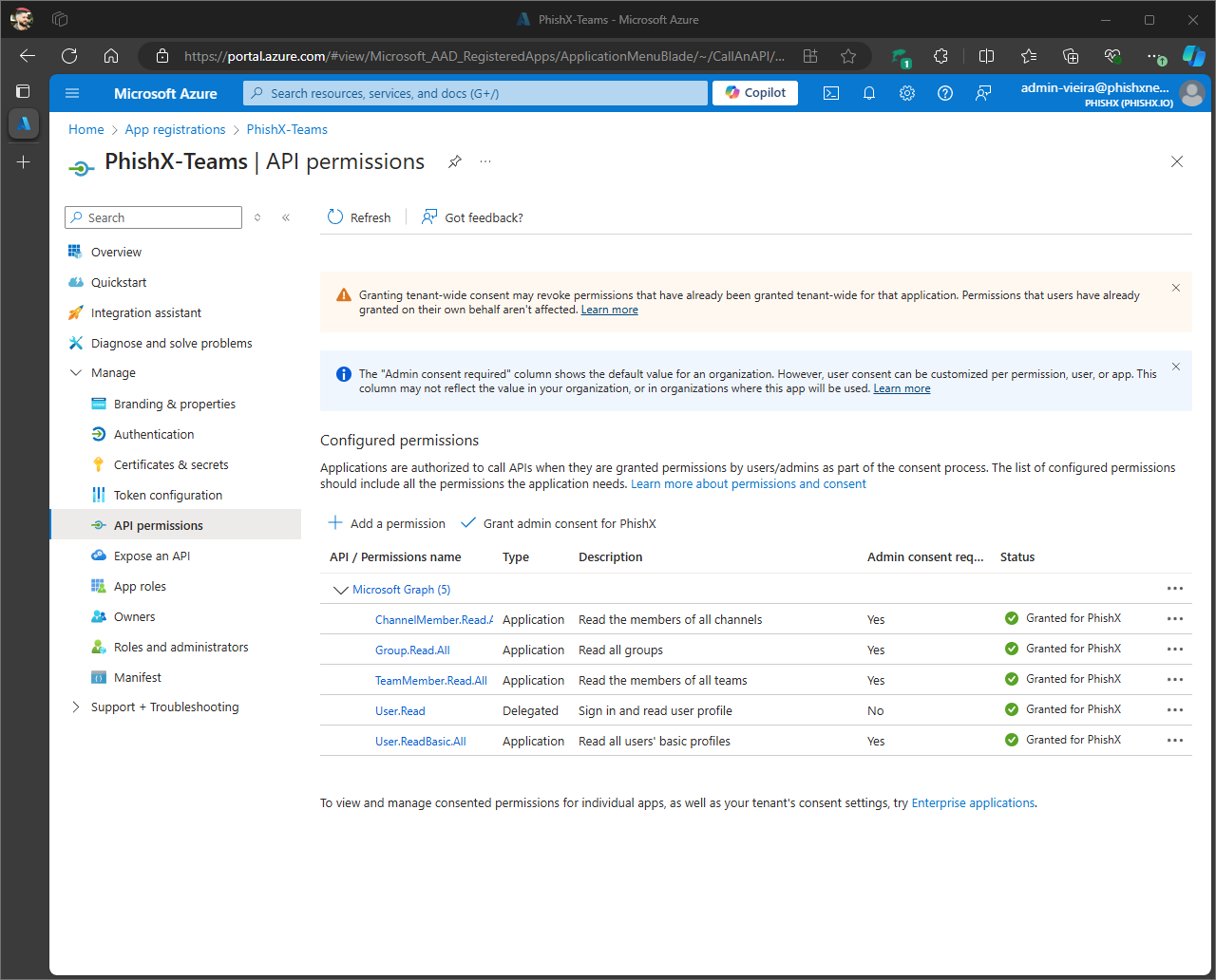Open more options ellipsis beside page title
Image resolution: width=1216 pixels, height=980 pixels.
pyautogui.click(x=485, y=161)
